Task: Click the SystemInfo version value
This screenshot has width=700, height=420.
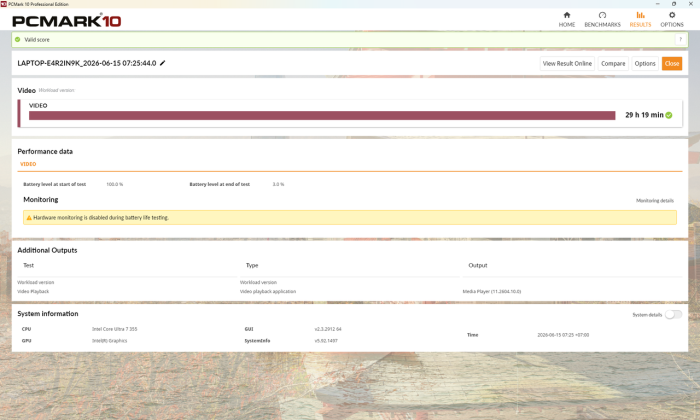Action: pyautogui.click(x=326, y=341)
